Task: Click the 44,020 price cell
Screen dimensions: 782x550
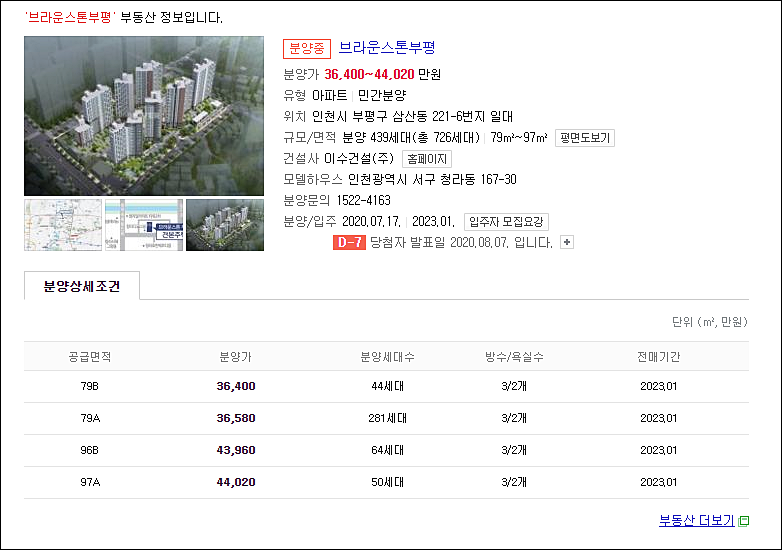Action: pos(236,482)
